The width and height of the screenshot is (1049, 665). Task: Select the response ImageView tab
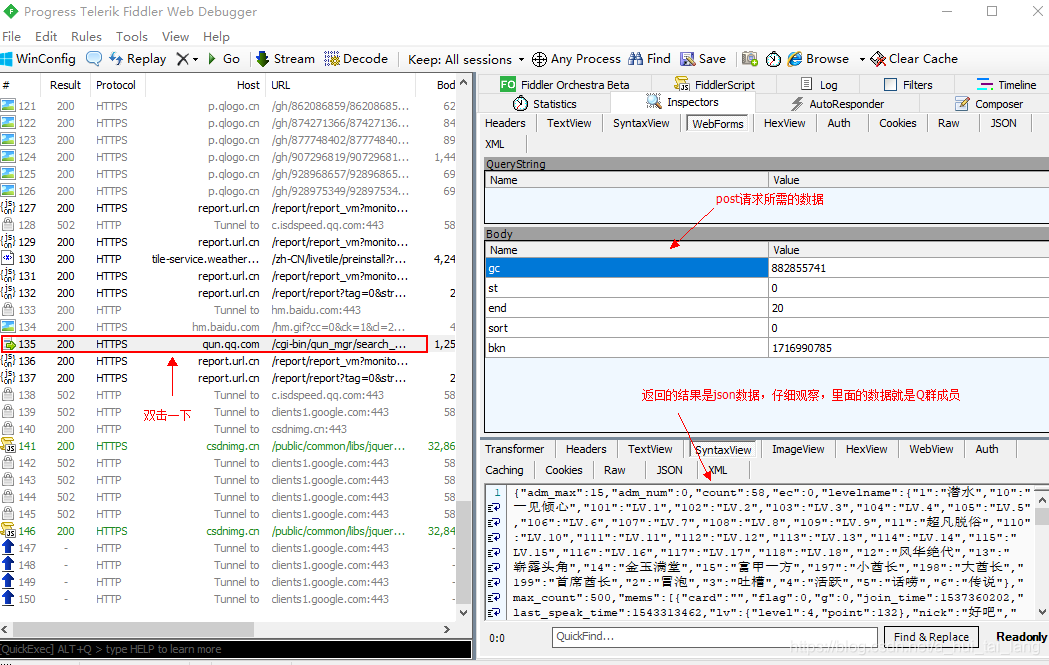point(798,449)
